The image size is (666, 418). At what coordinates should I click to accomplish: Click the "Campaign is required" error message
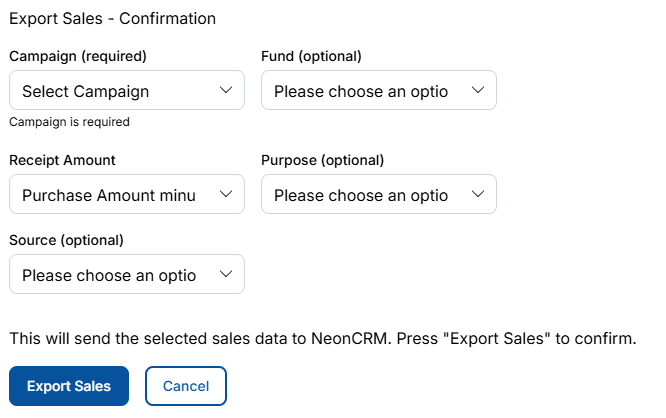(69, 122)
